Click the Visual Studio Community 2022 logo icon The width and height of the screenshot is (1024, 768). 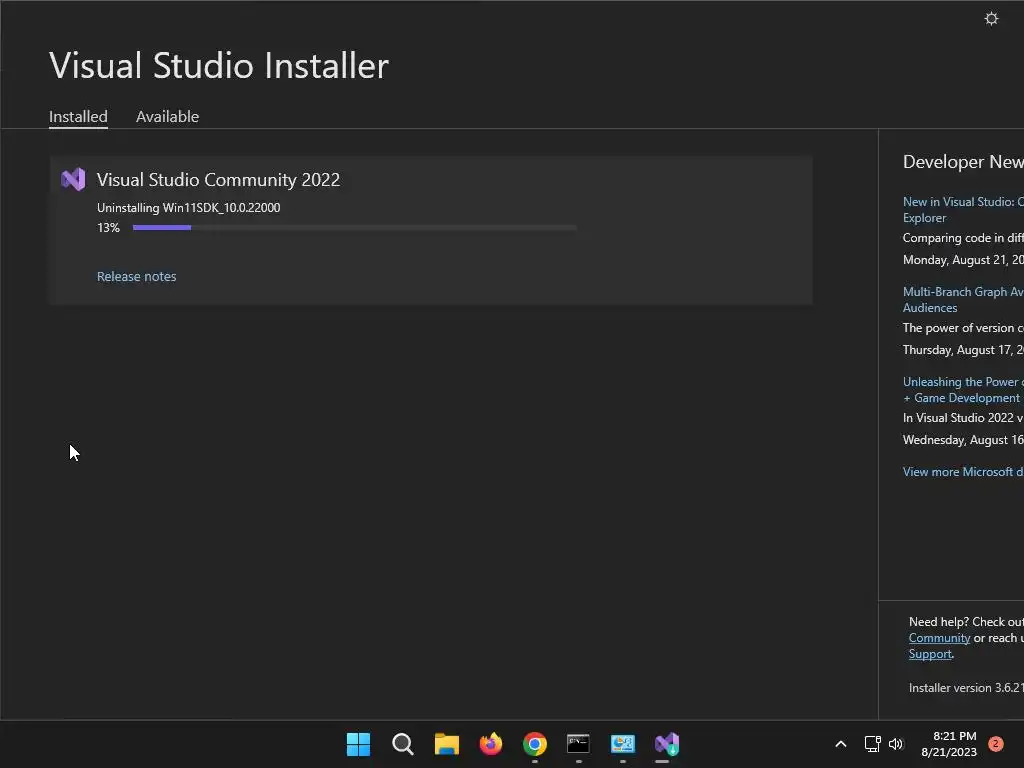click(73, 180)
